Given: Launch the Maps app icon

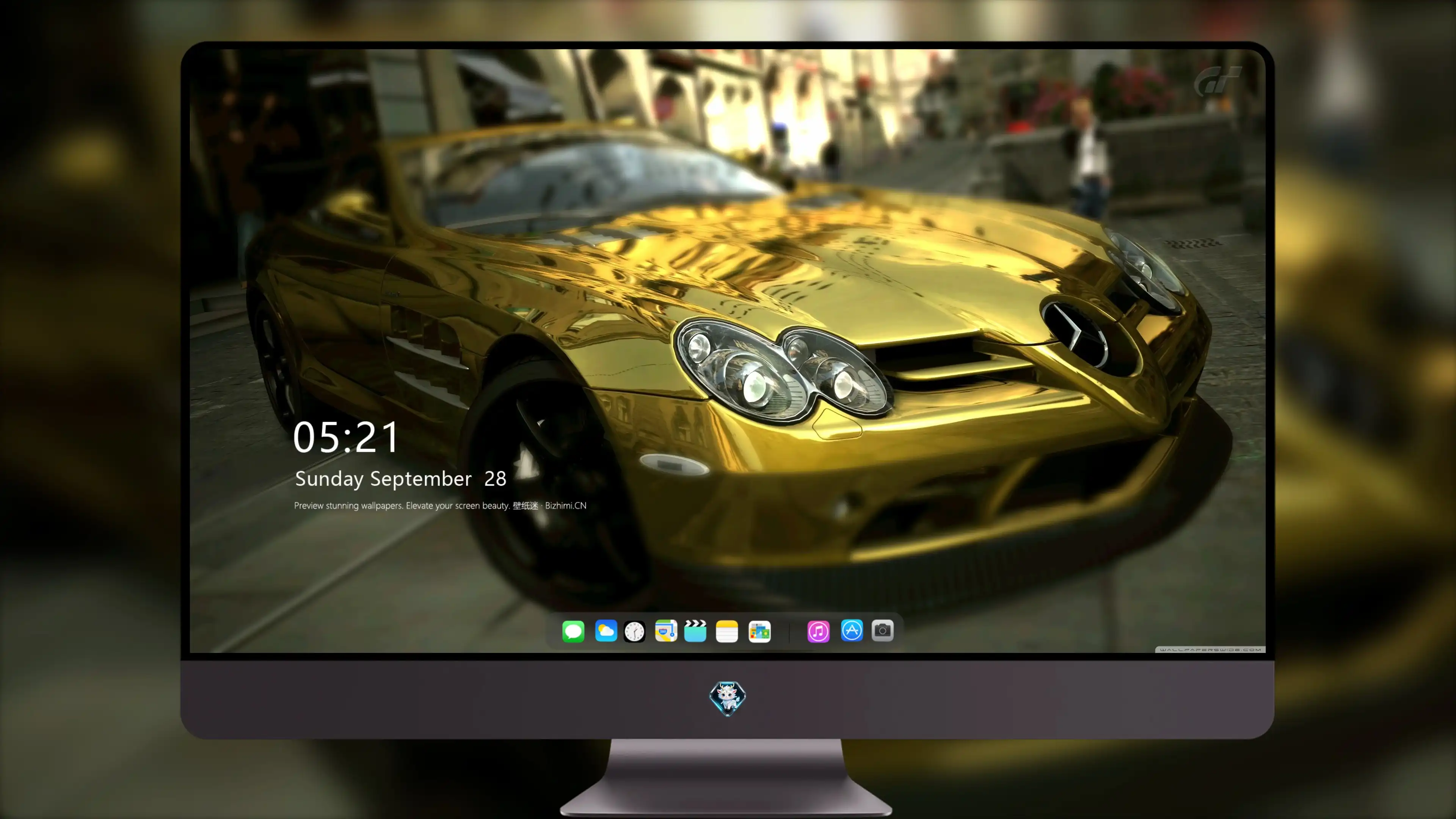Looking at the screenshot, I should click(x=666, y=631).
